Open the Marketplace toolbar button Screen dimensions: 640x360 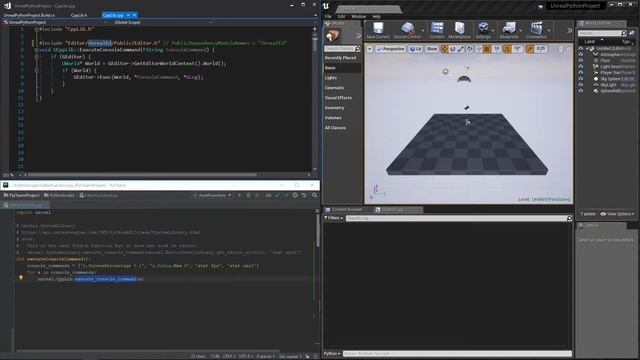(x=460, y=30)
